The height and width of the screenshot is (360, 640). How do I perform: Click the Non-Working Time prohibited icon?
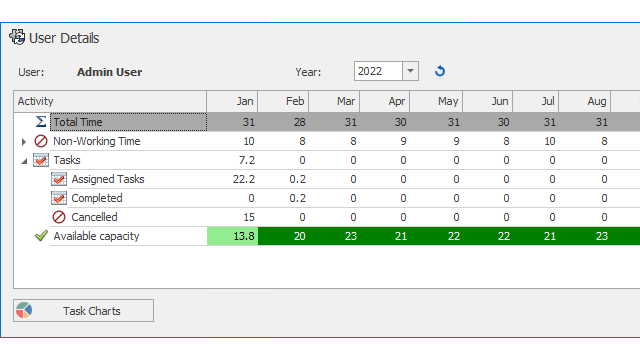pyautogui.click(x=41, y=141)
